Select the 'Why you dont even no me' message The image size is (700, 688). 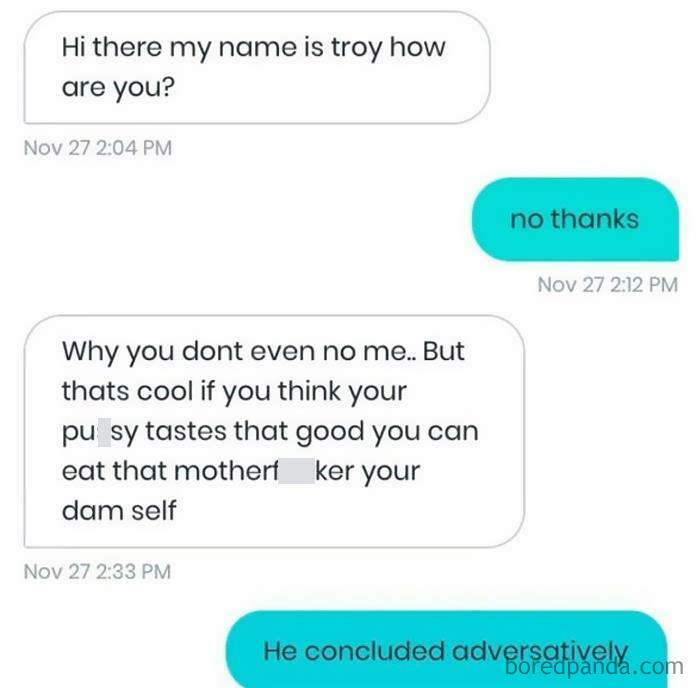tap(274, 431)
